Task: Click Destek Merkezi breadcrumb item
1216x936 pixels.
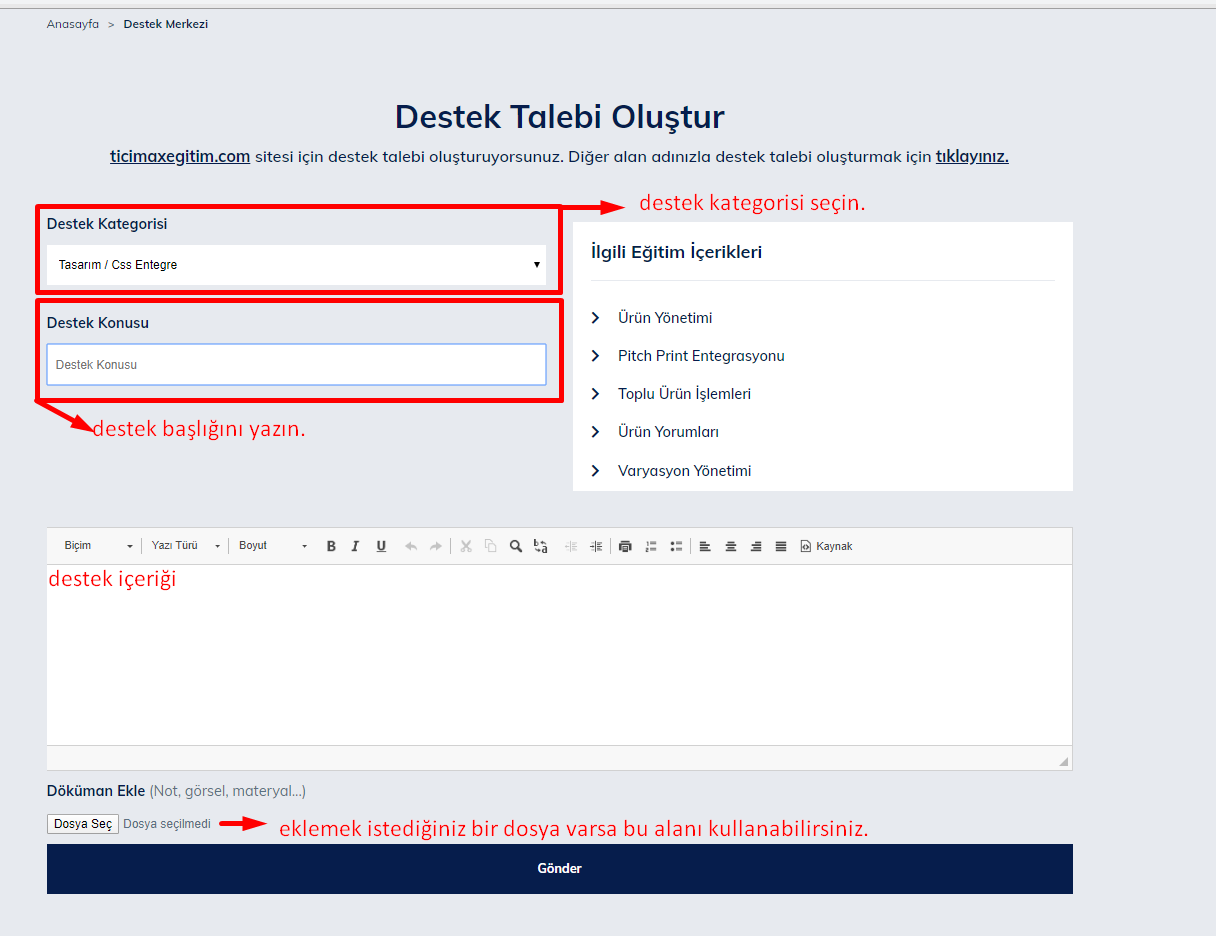Action: click(x=166, y=24)
